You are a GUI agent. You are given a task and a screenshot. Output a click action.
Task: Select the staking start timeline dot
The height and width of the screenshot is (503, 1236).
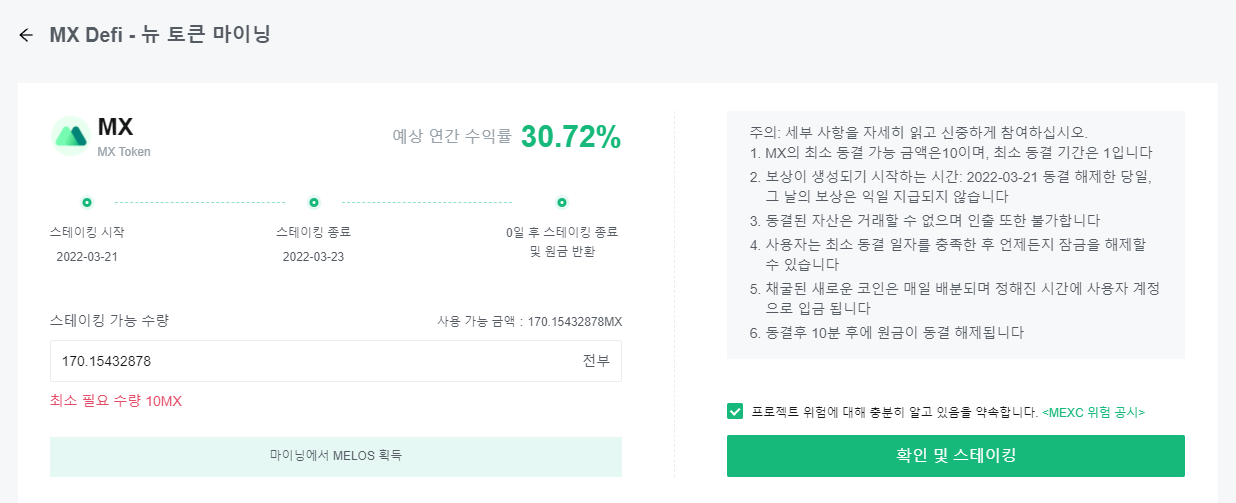87,202
